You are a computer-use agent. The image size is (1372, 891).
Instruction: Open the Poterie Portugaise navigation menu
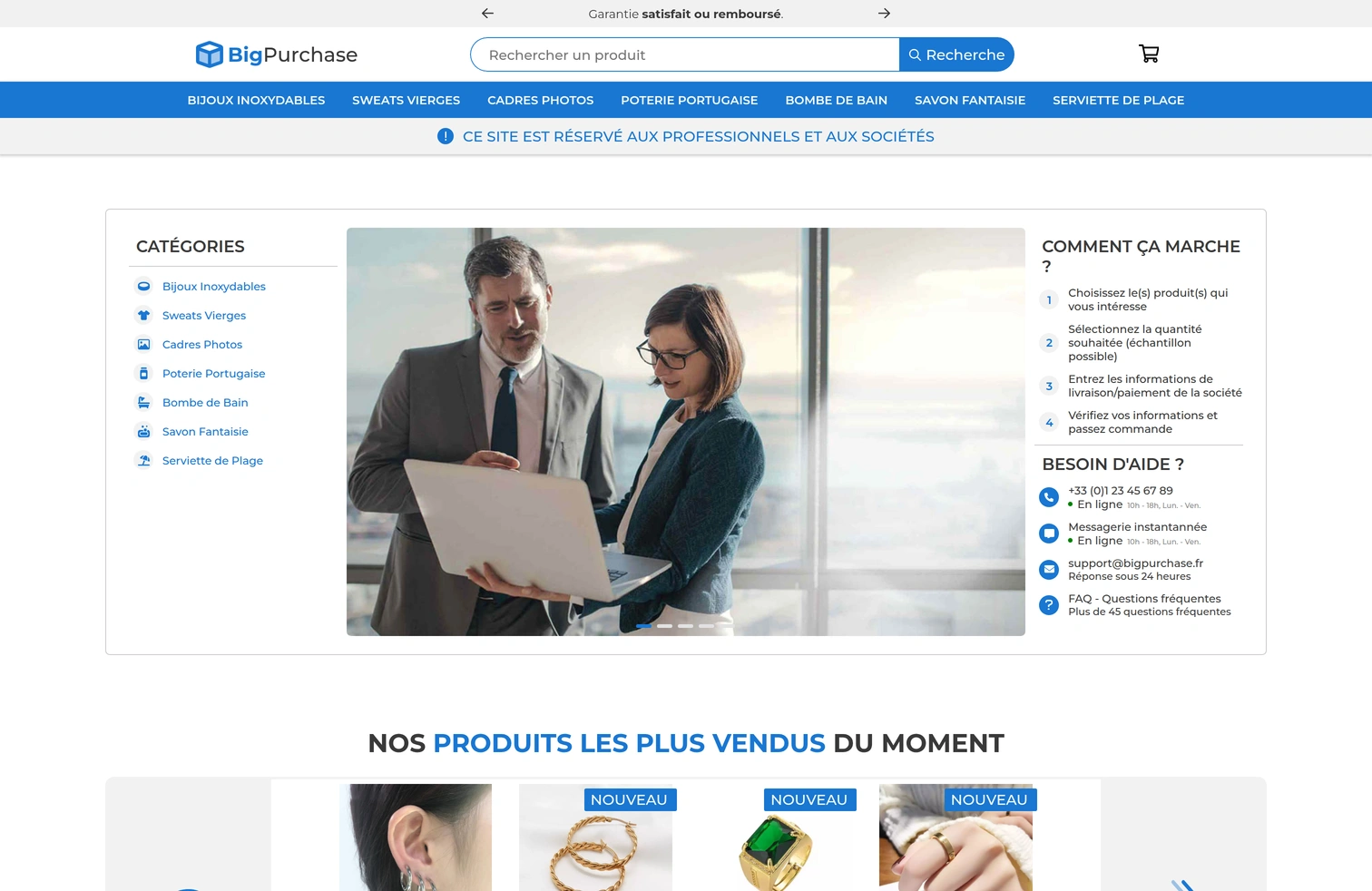click(689, 100)
